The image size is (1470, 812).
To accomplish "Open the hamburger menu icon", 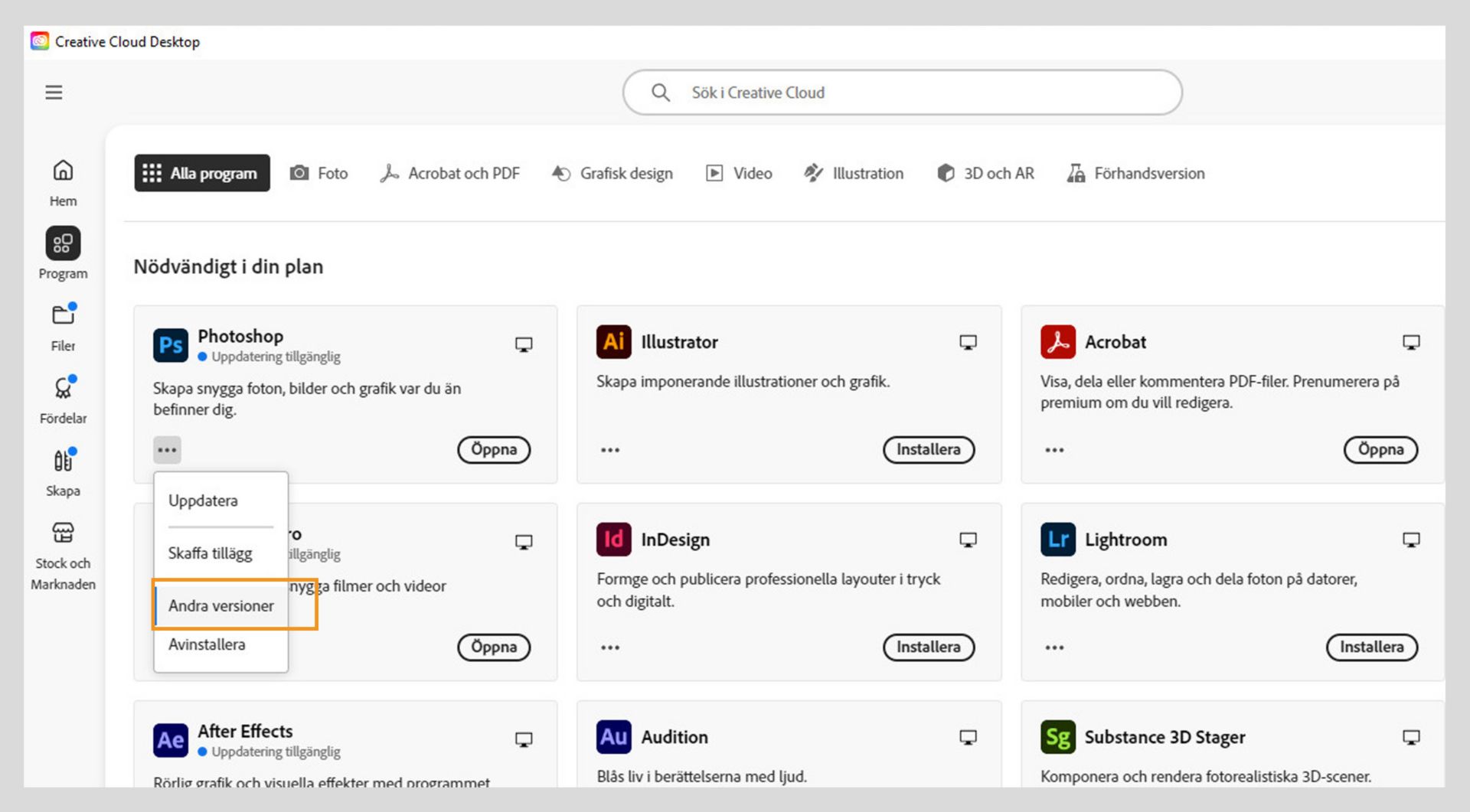I will pos(54,93).
